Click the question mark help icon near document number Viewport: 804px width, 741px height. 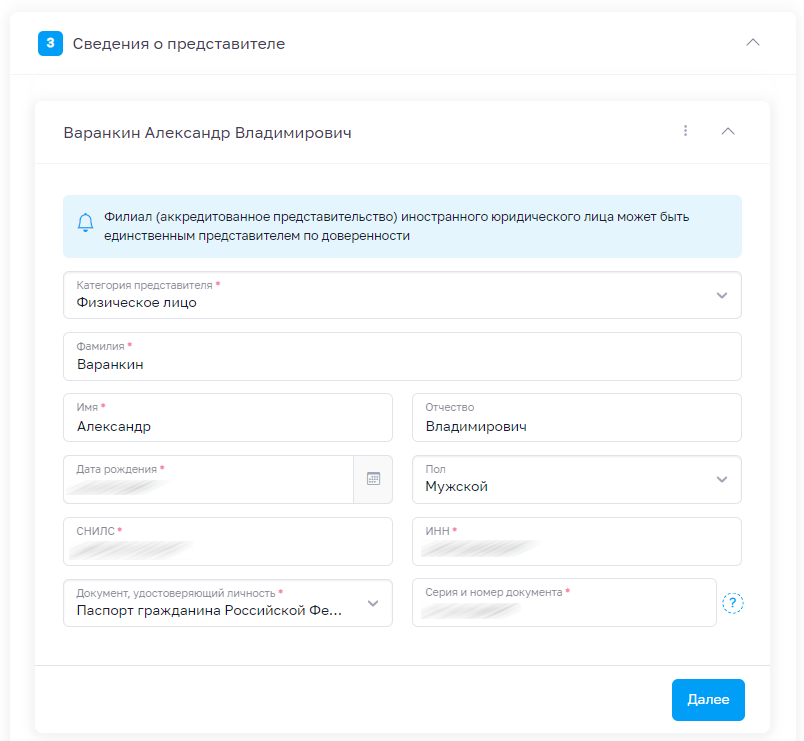click(x=735, y=603)
